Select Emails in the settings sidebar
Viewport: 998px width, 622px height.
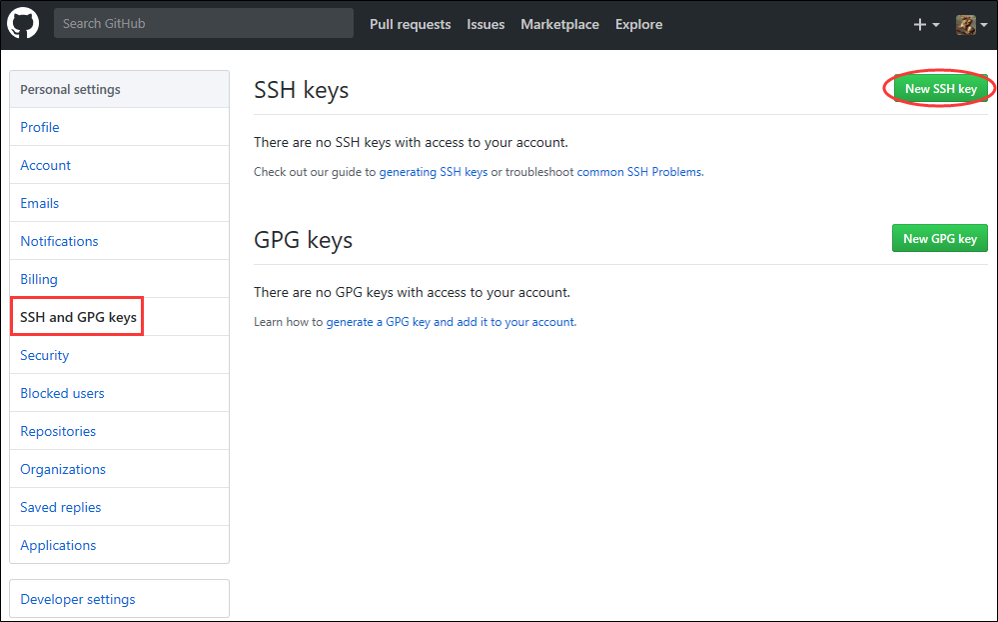(119, 203)
